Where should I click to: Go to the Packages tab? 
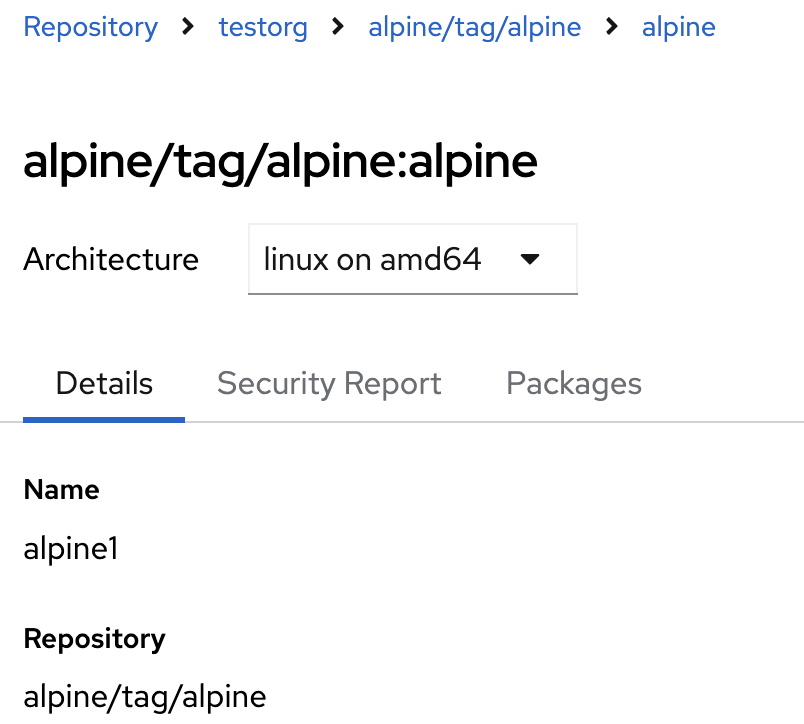click(574, 384)
